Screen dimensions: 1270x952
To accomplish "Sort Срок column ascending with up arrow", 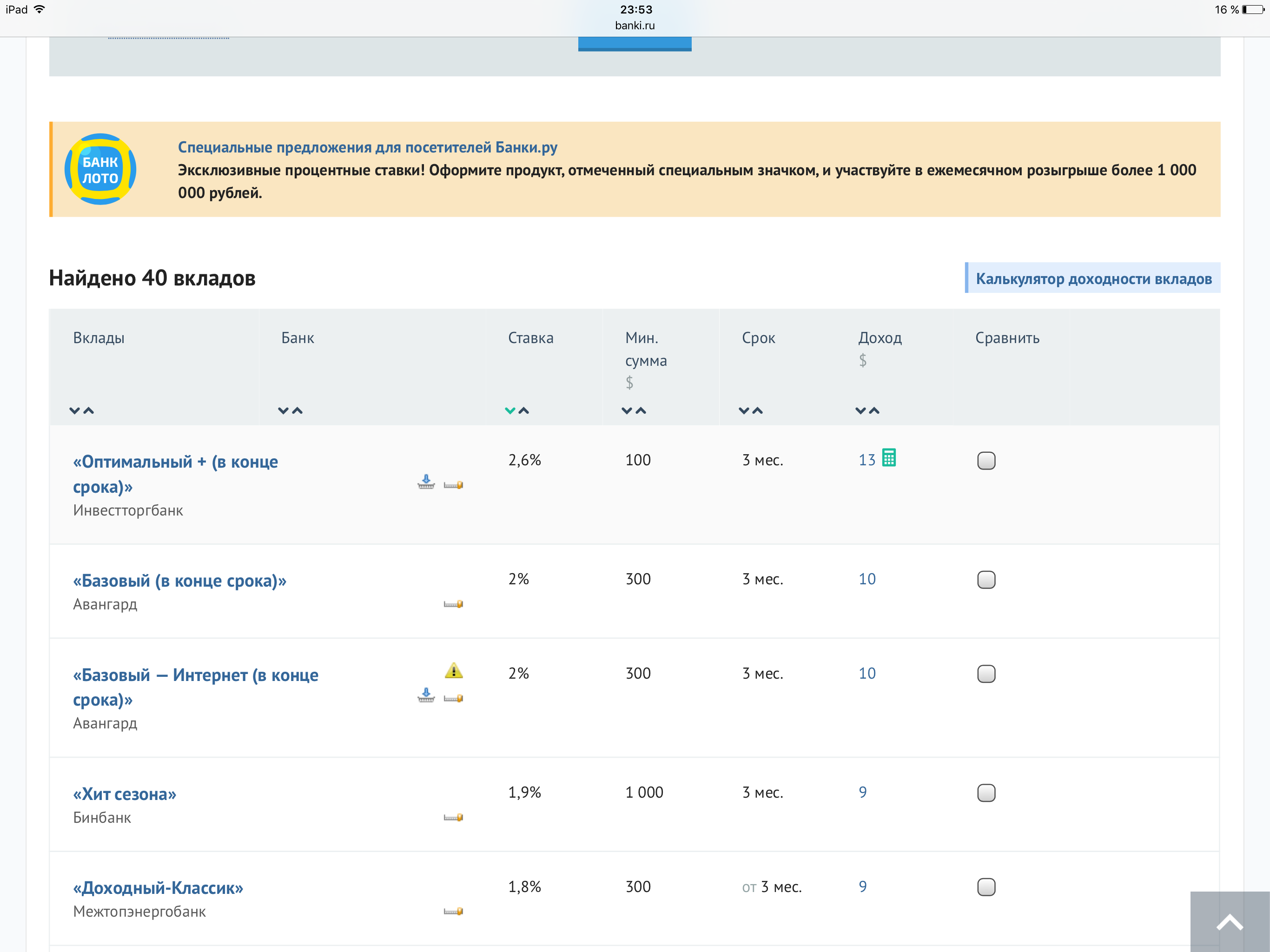I will pyautogui.click(x=758, y=410).
